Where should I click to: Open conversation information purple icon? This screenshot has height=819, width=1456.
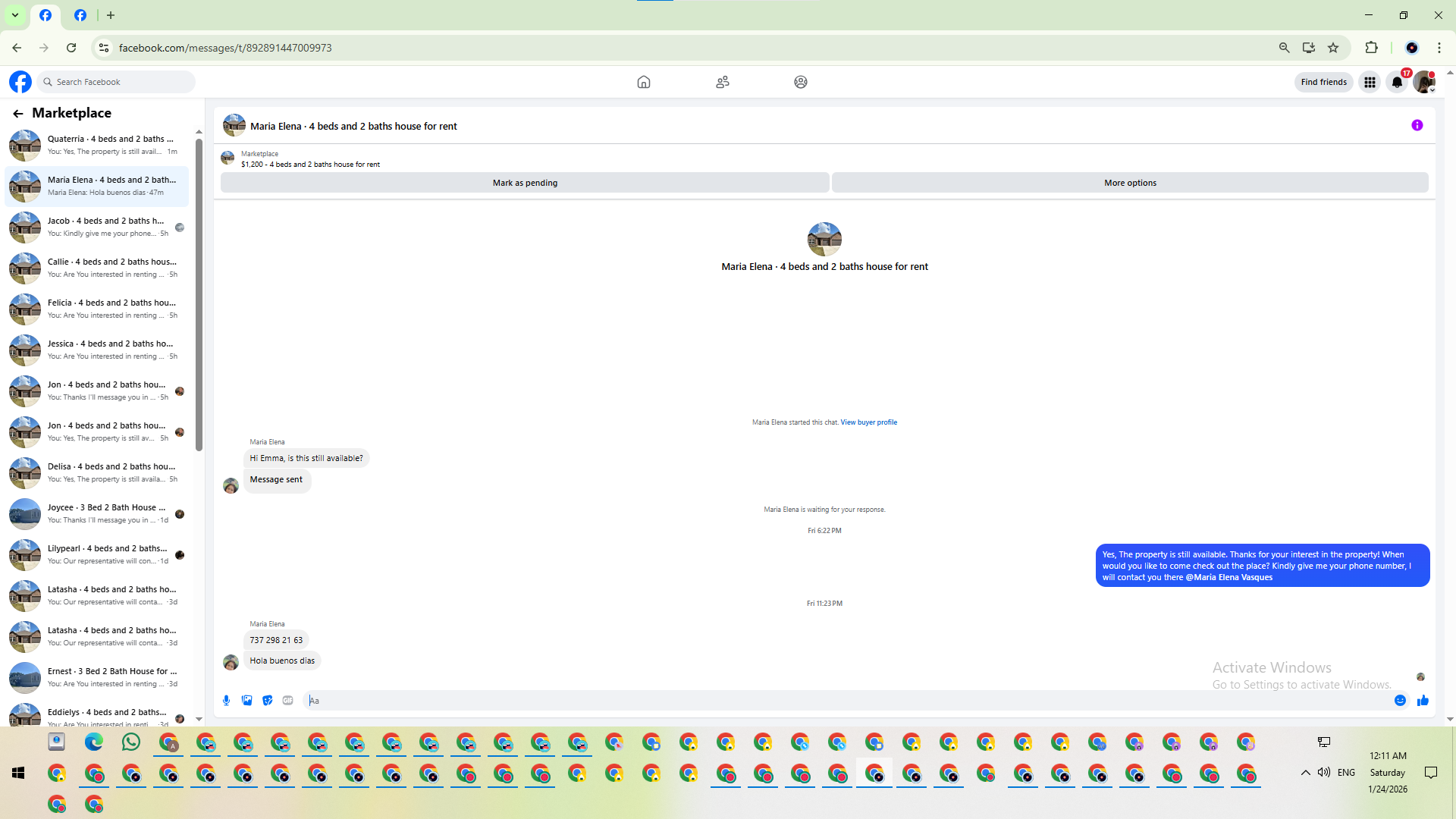(1417, 126)
